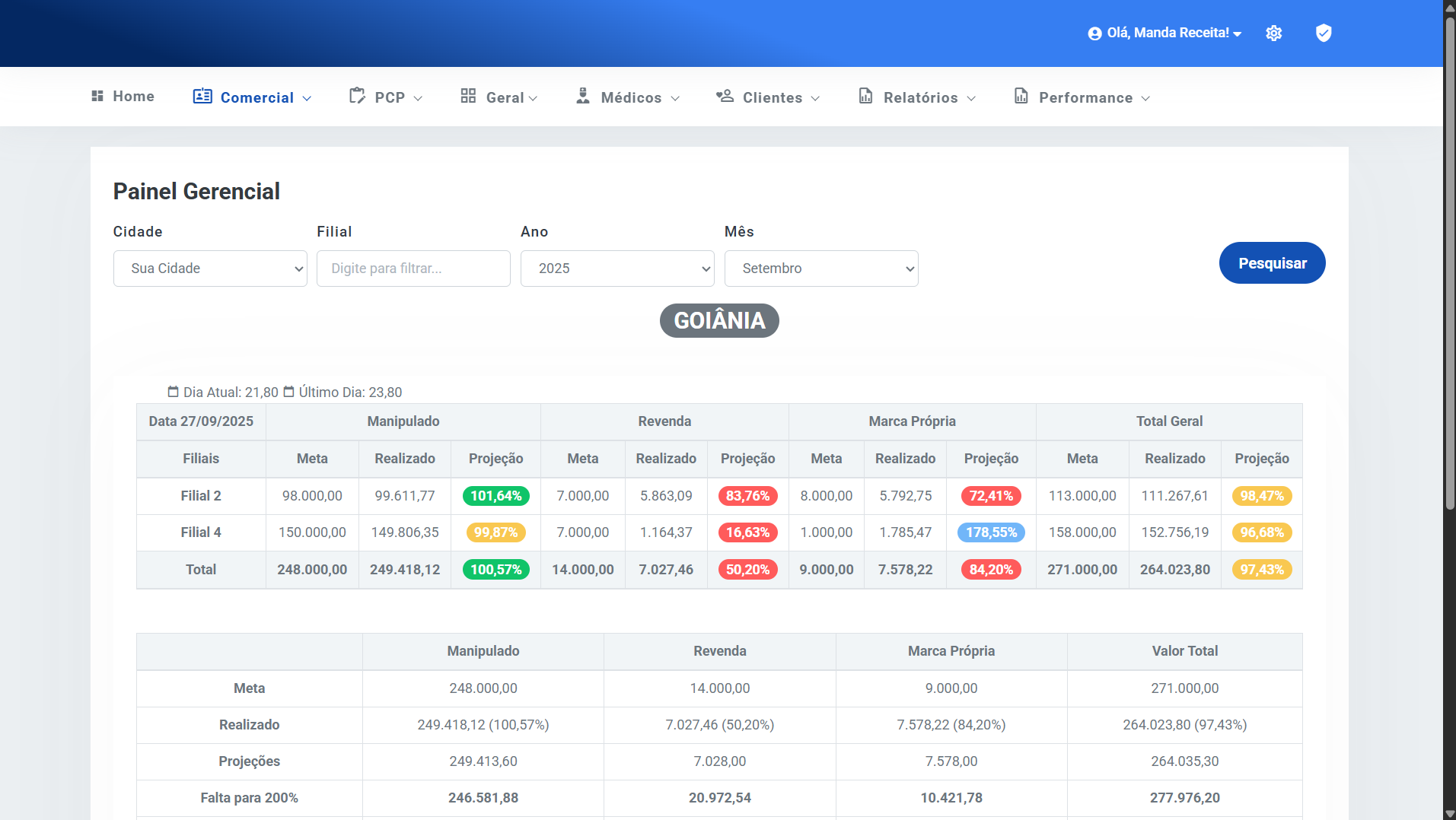
Task: Click the Pesquisar button
Action: click(x=1272, y=263)
